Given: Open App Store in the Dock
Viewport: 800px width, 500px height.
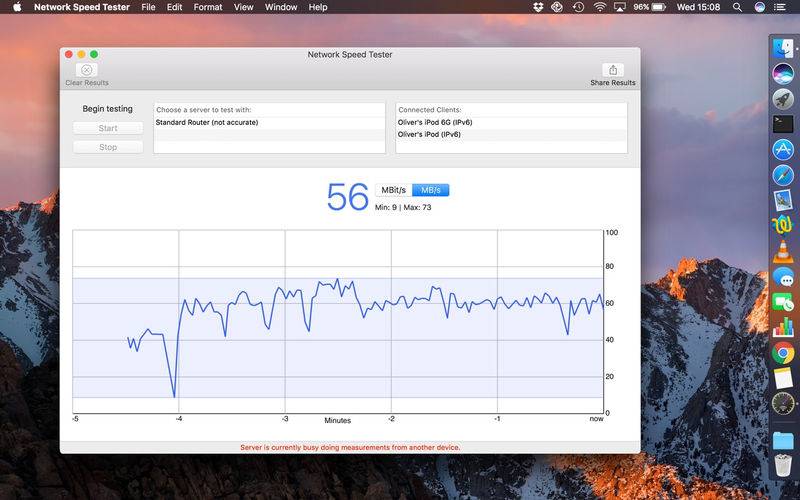Looking at the screenshot, I should coord(783,150).
